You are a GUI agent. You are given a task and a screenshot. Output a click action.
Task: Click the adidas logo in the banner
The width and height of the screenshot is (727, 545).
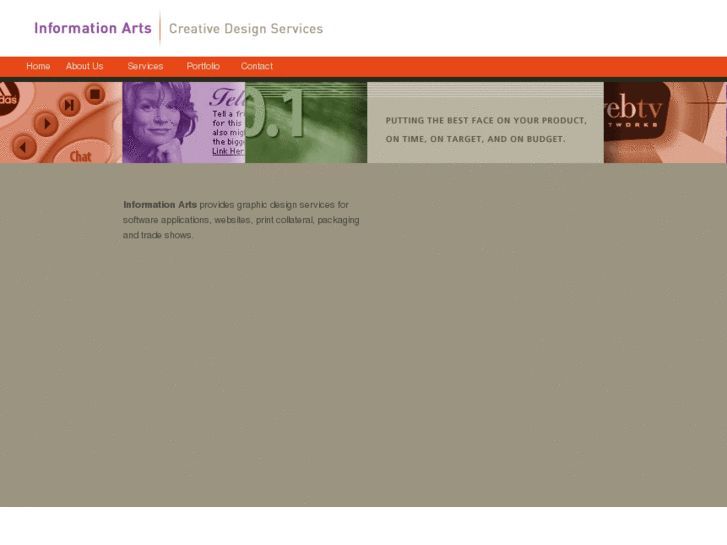pos(8,96)
